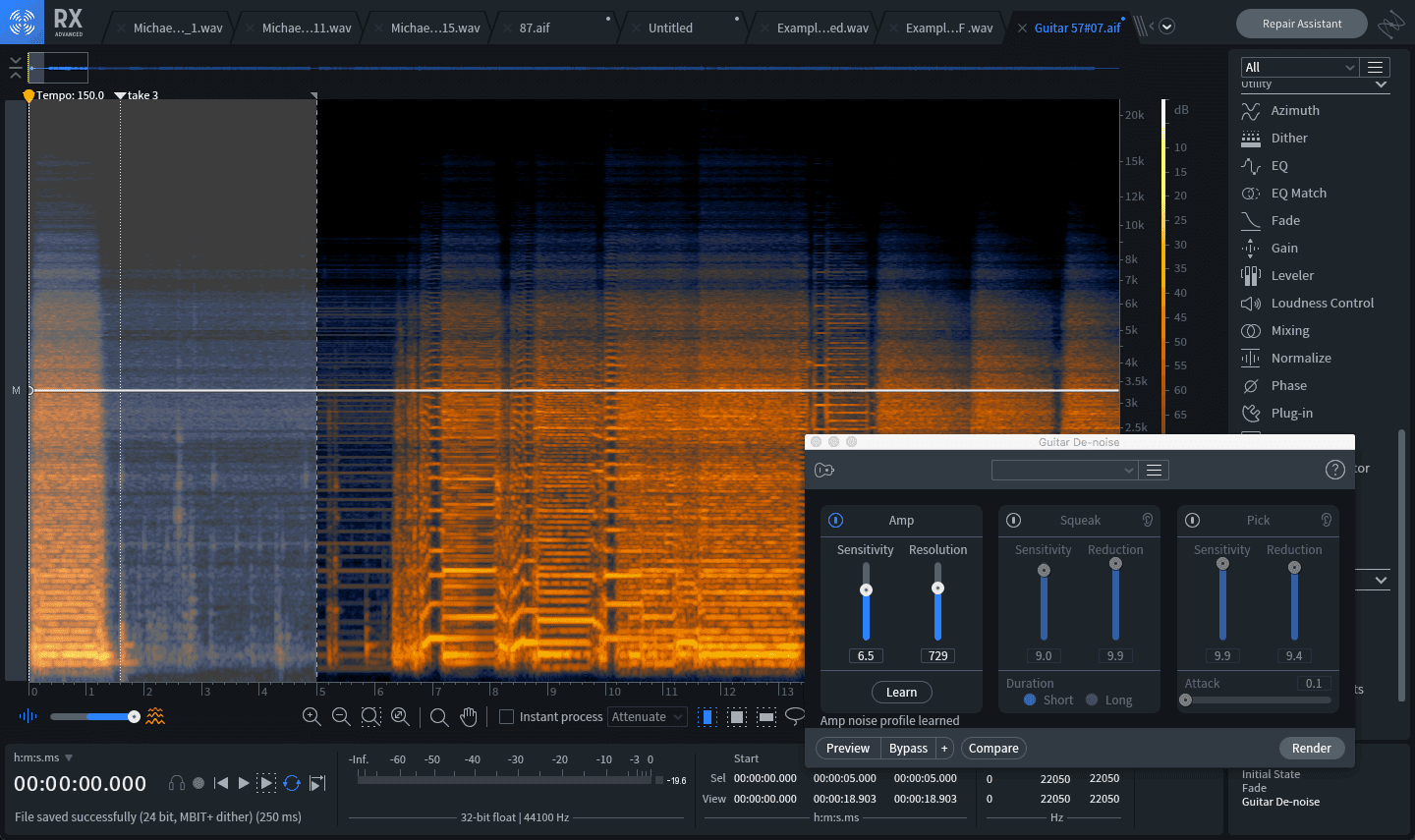This screenshot has height=840, width=1415.
Task: Open the EQ Match module
Action: click(1298, 194)
